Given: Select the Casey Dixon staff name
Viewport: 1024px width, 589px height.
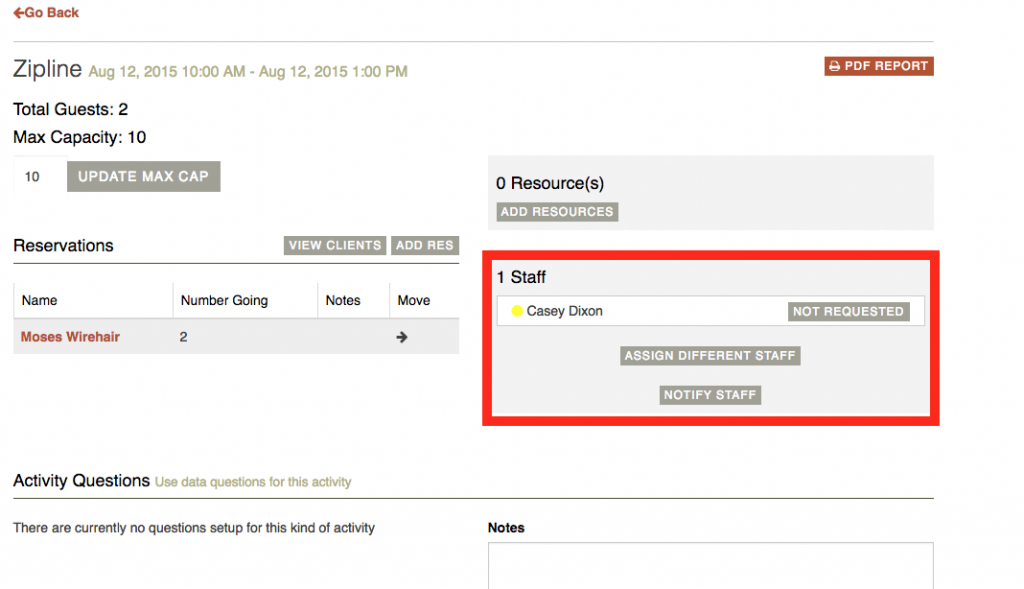Looking at the screenshot, I should coord(564,311).
